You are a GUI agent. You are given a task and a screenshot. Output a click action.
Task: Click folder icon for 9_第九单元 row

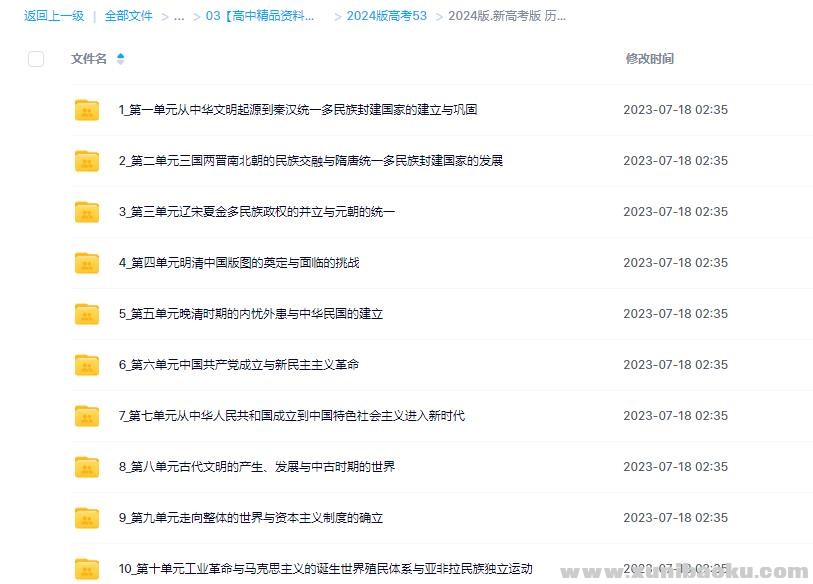(x=87, y=518)
